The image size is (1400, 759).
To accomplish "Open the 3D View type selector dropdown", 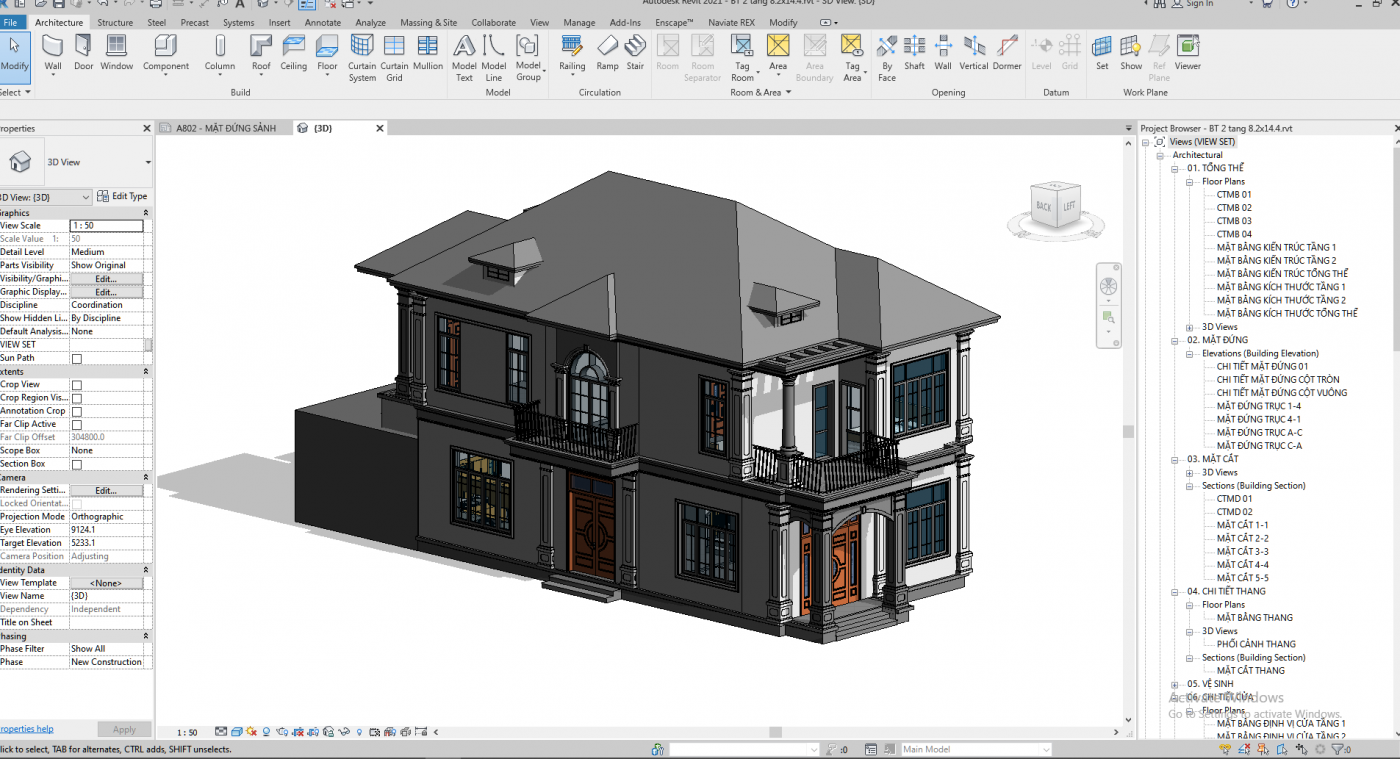I will coord(148,162).
